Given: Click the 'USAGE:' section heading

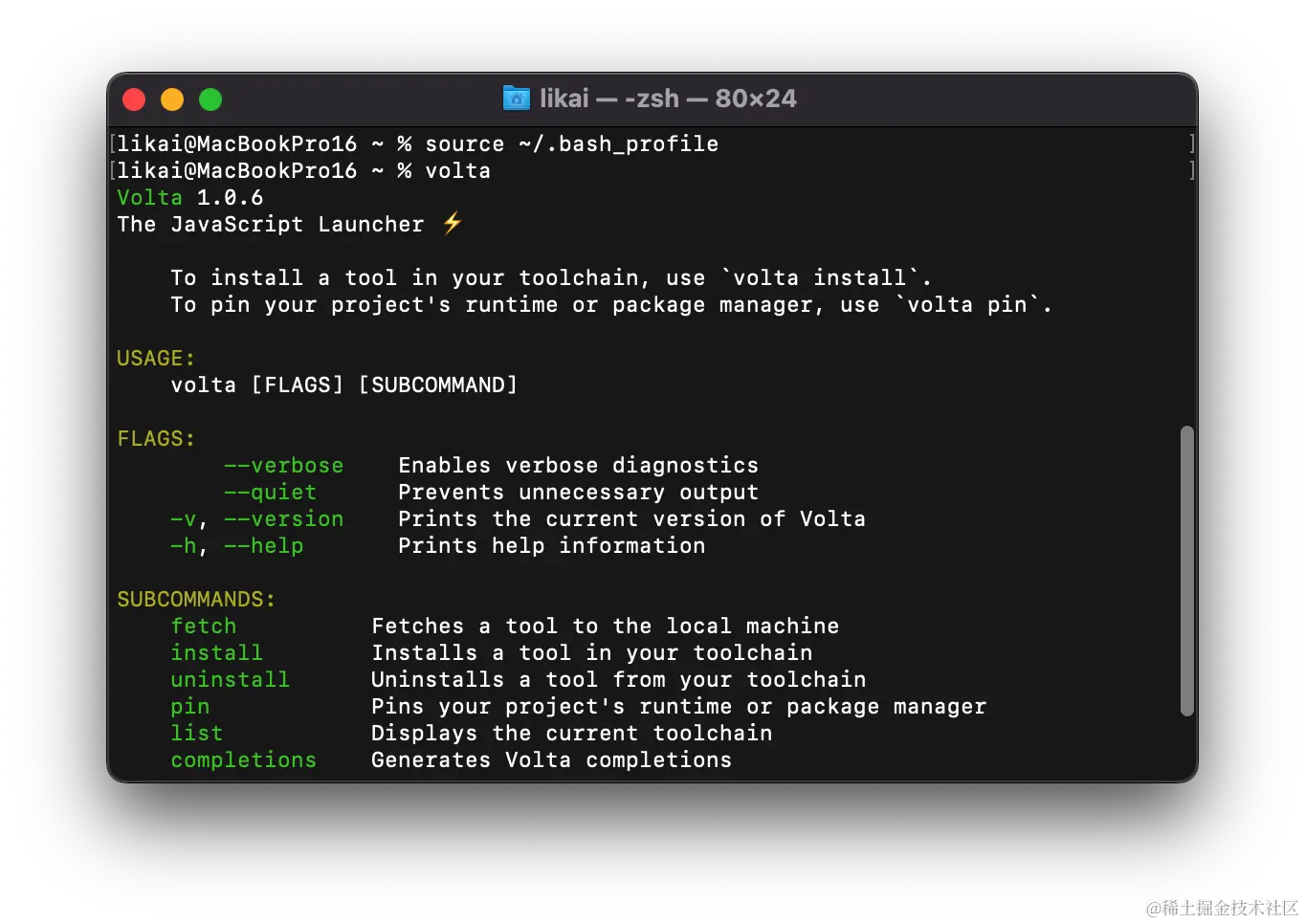Looking at the screenshot, I should [156, 358].
